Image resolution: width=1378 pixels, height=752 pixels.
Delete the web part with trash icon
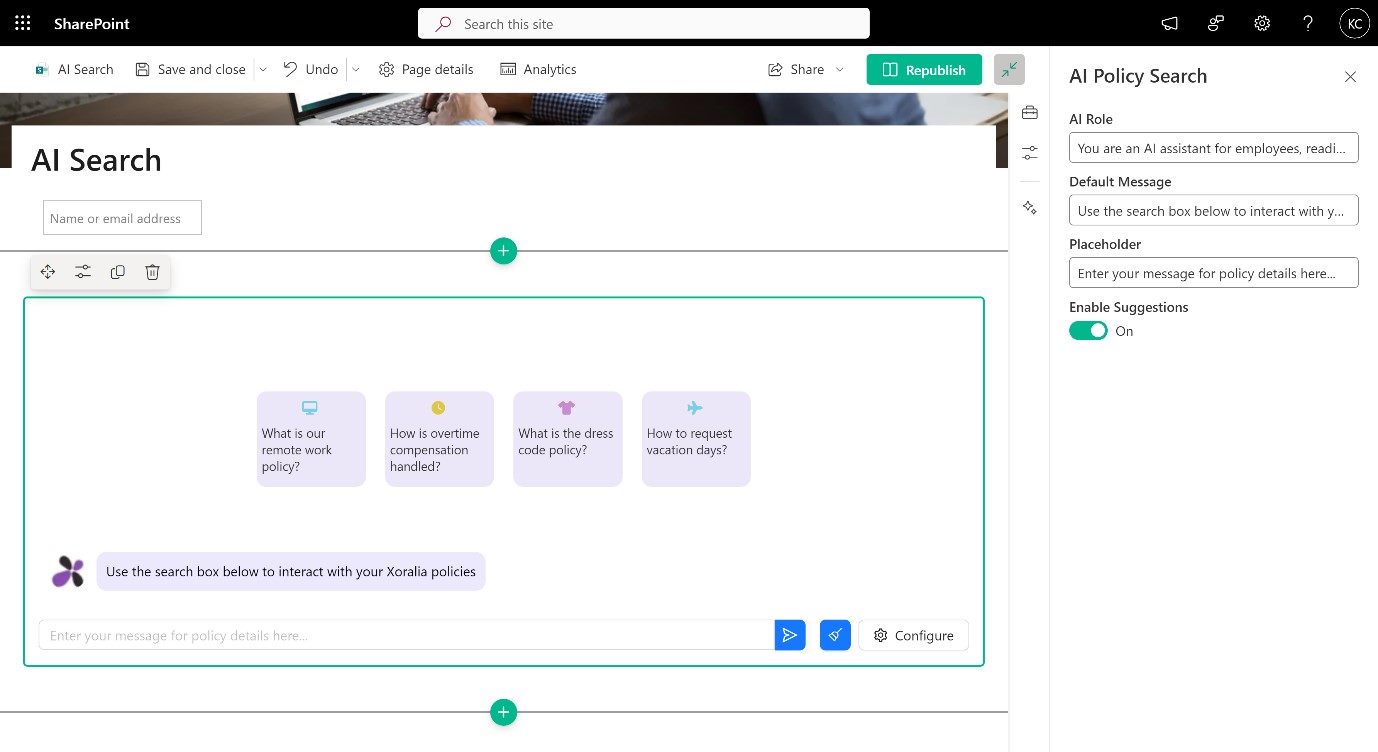[x=152, y=272]
